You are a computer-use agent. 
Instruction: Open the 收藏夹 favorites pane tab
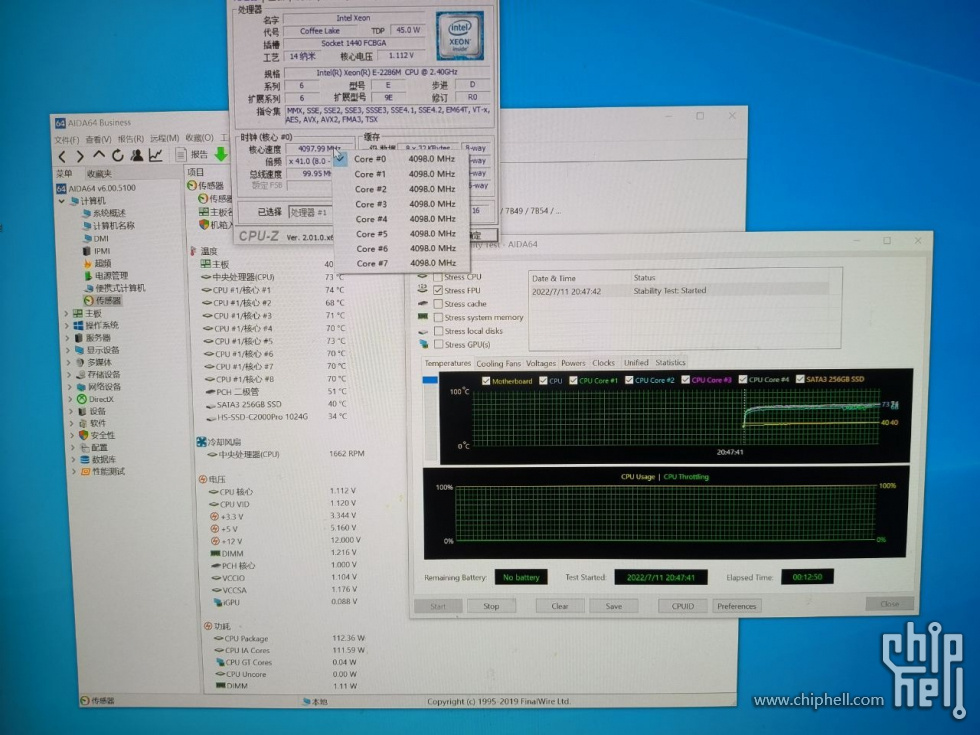pyautogui.click(x=99, y=174)
